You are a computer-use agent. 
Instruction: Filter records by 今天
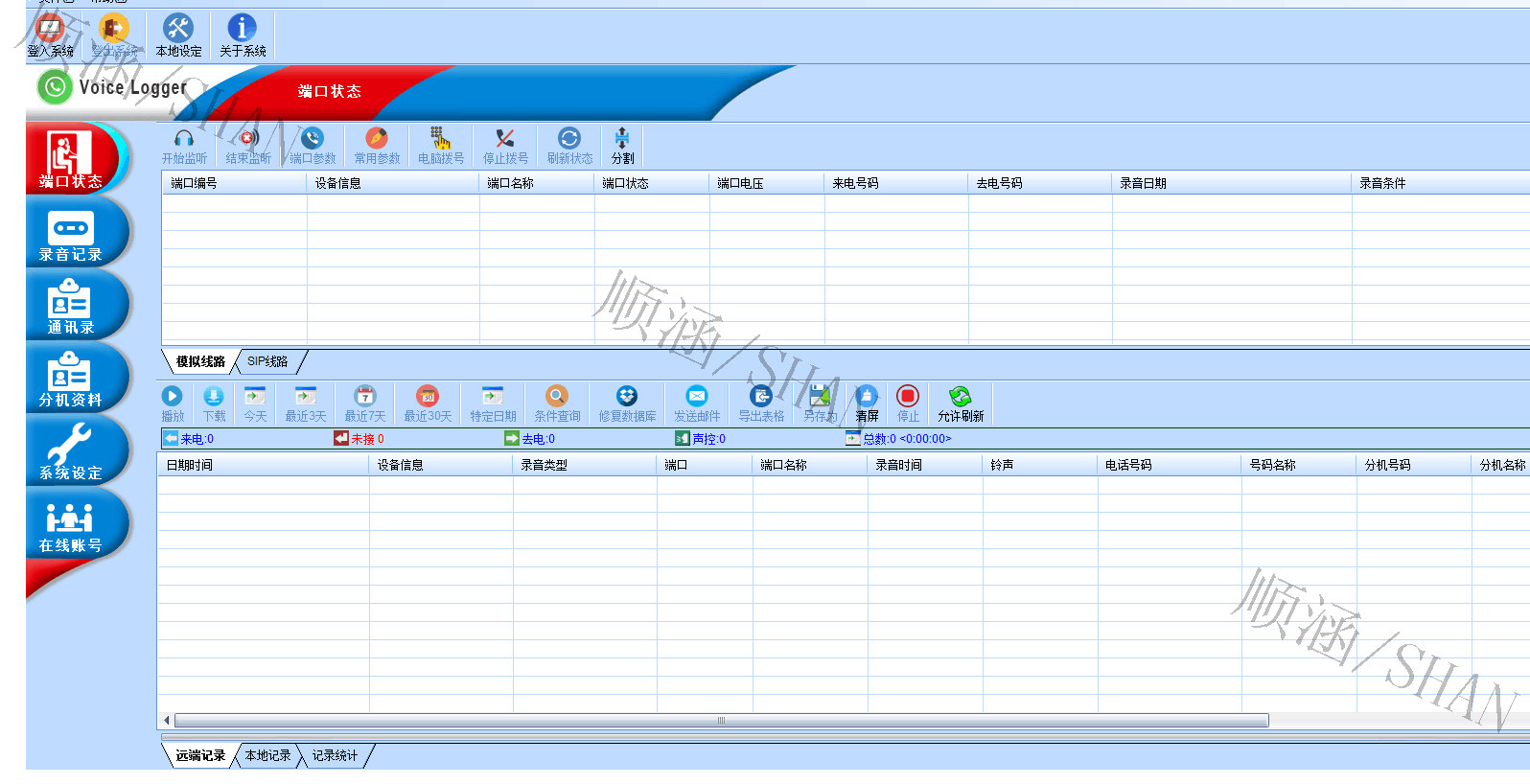pos(255,404)
